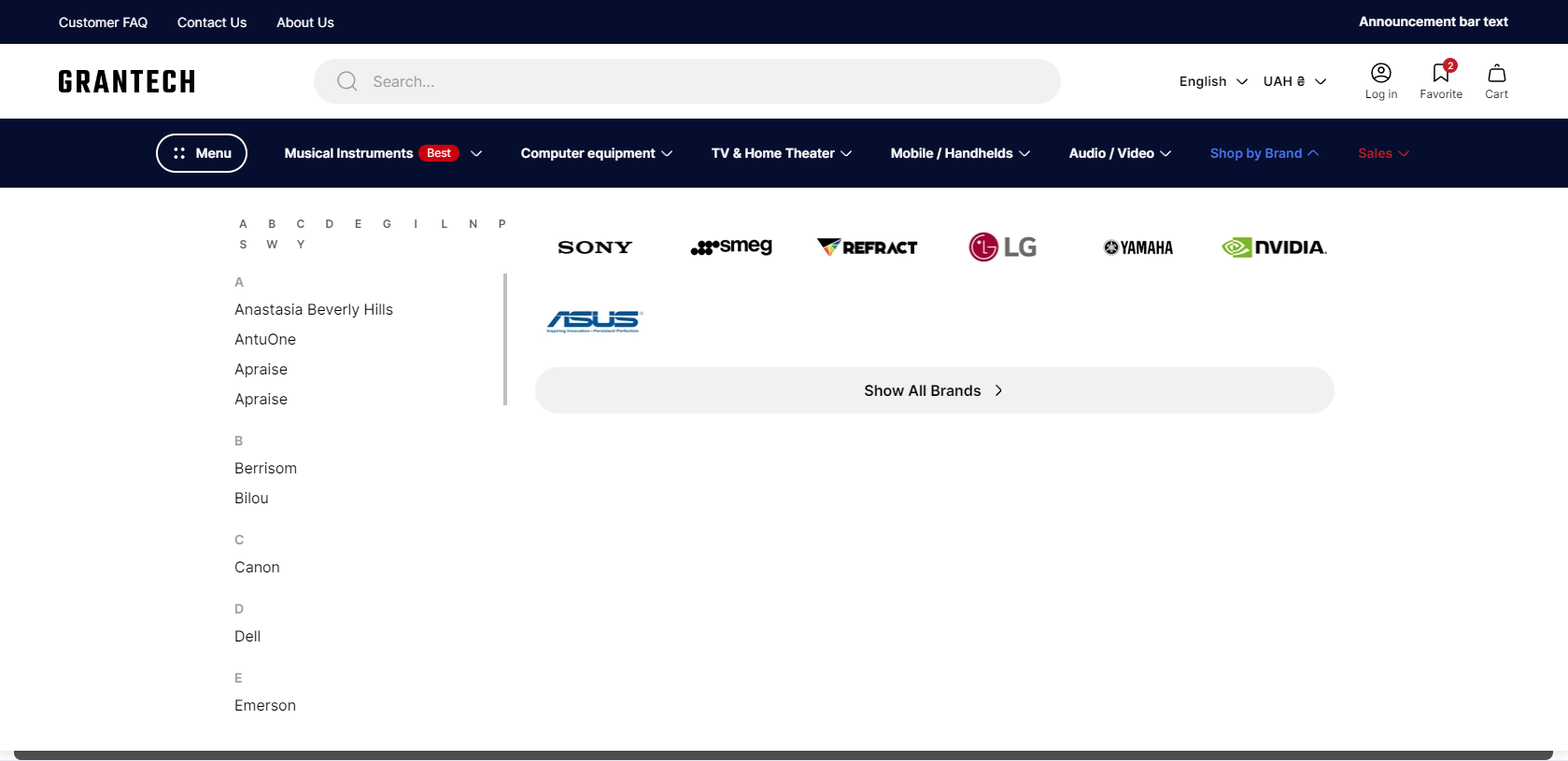Focus the Search input field
The width and height of the screenshot is (1568, 761).
click(x=687, y=81)
